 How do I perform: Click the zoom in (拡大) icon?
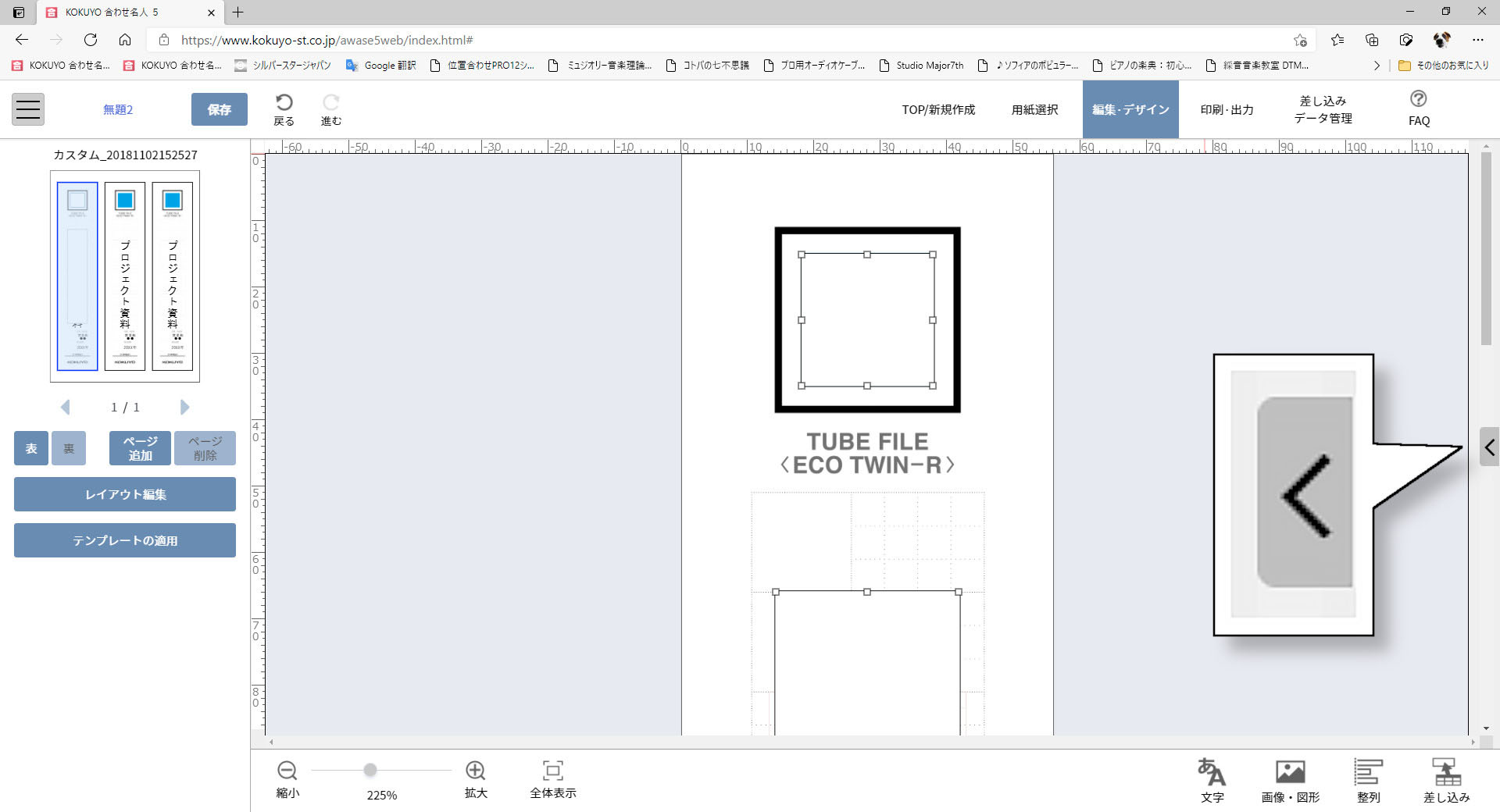point(475,771)
